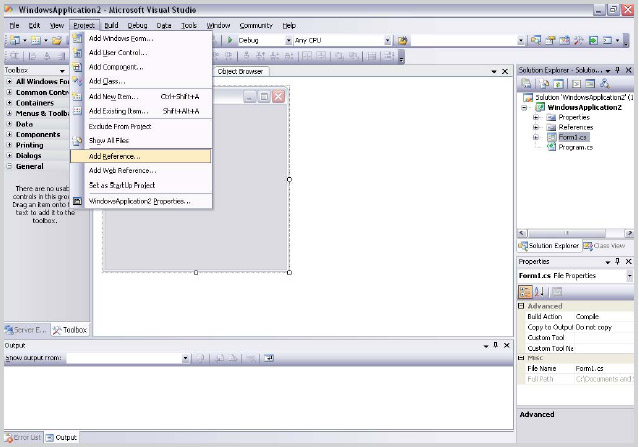Screen dimensions: 639x447
Task: Collapse the Advanced category in Properties
Action: (521, 306)
